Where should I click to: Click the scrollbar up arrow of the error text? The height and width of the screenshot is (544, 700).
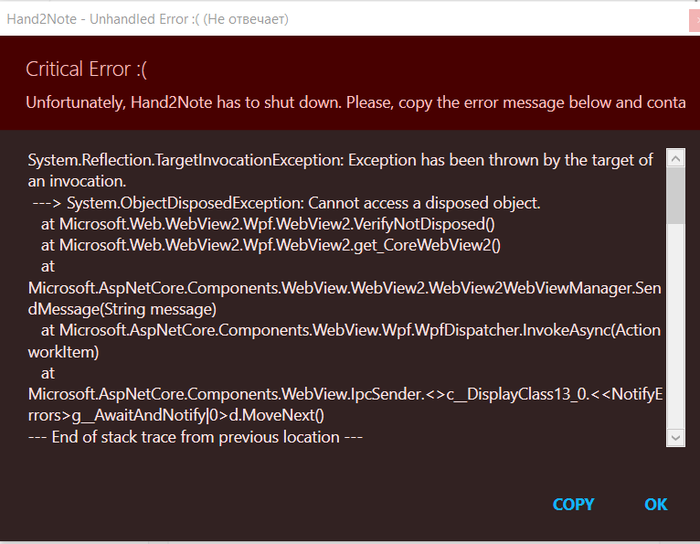click(675, 158)
